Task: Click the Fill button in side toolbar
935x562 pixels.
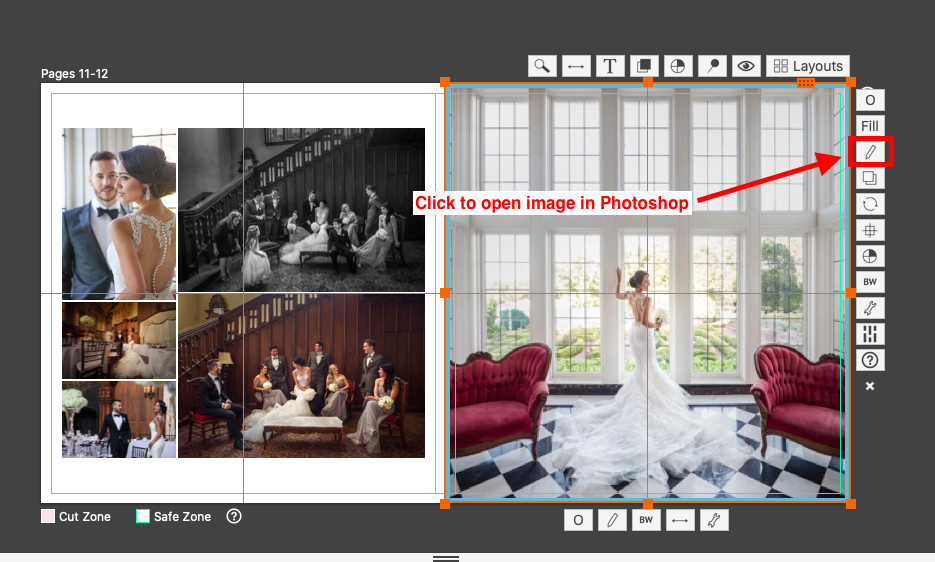Action: click(870, 126)
